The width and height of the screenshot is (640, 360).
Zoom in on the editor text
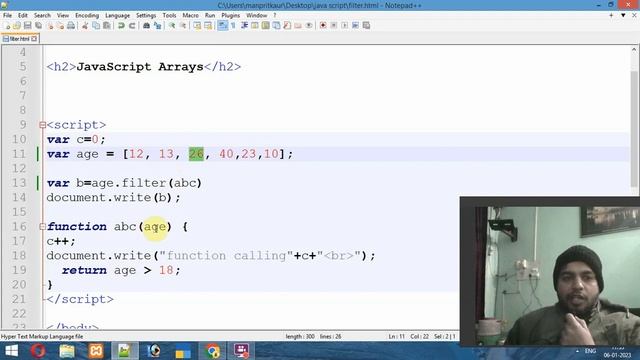tap(172, 25)
